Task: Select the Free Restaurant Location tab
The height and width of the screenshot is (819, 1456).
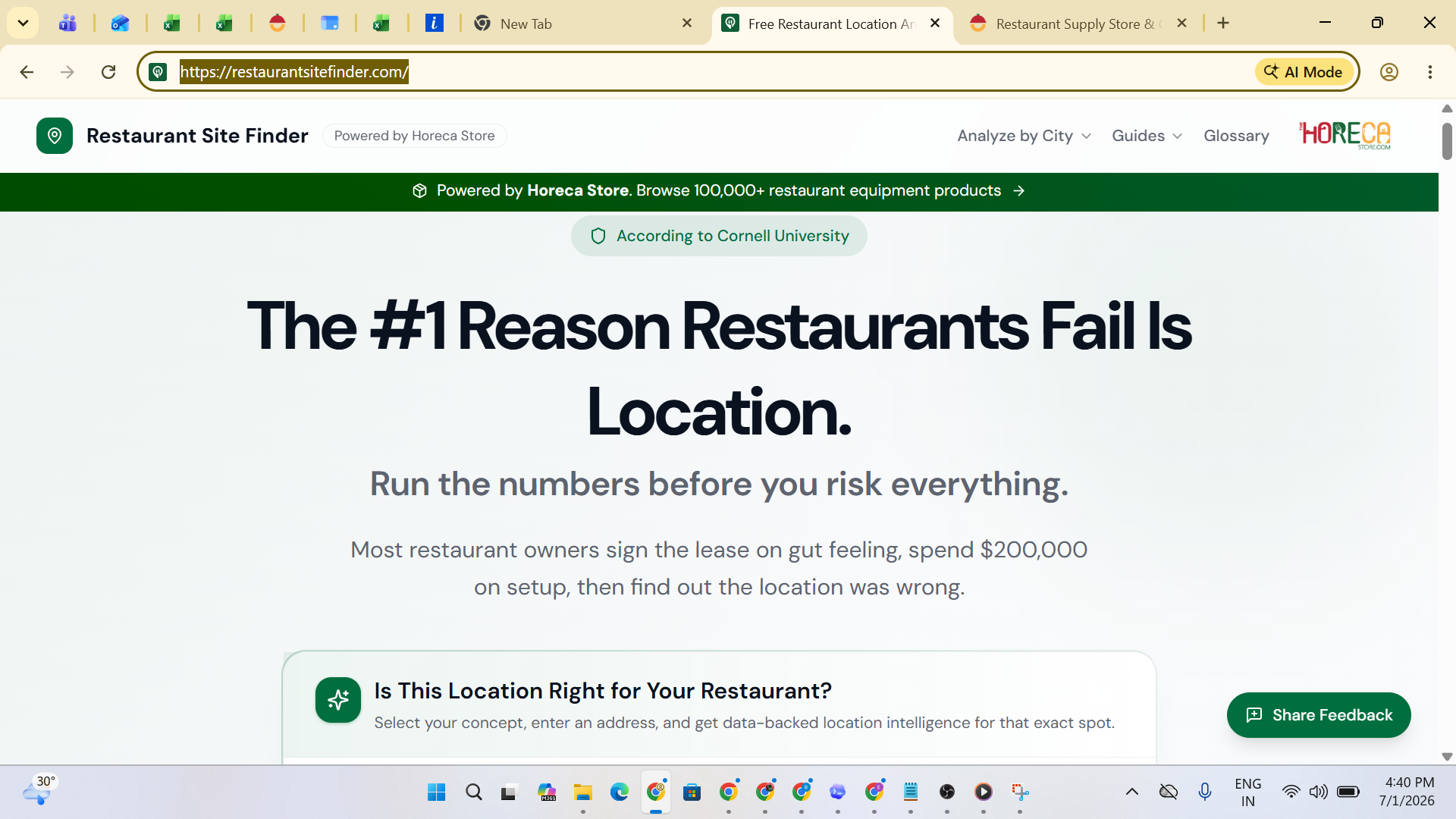Action: click(x=830, y=24)
